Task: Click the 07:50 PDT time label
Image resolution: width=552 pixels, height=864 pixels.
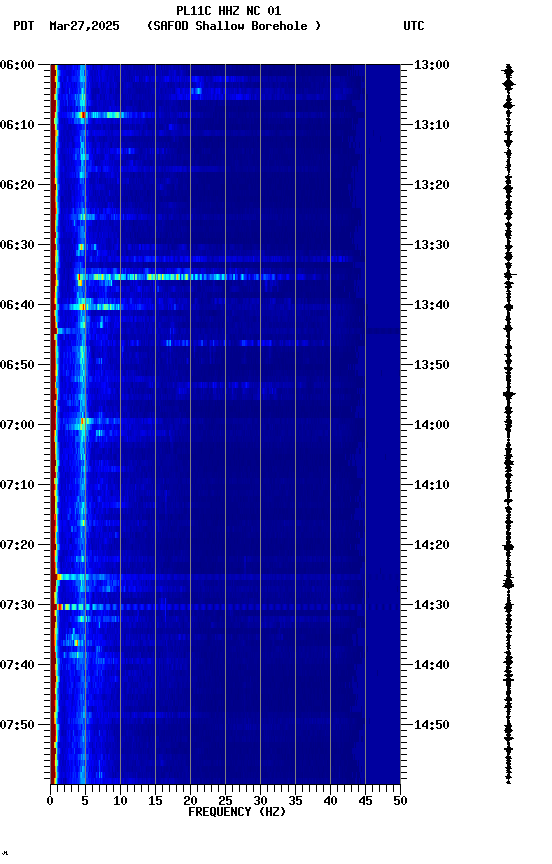Action: pos(17,725)
